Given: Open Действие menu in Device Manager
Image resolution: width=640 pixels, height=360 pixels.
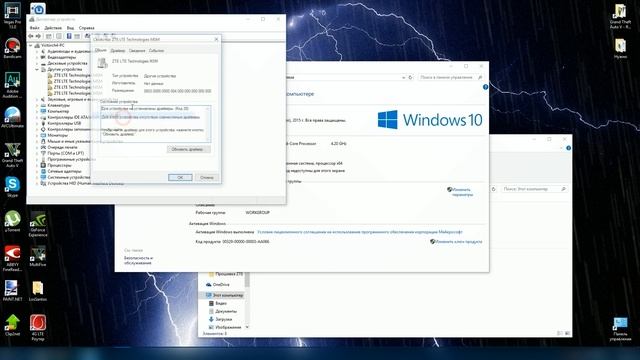Looking at the screenshot, I should tap(53, 28).
